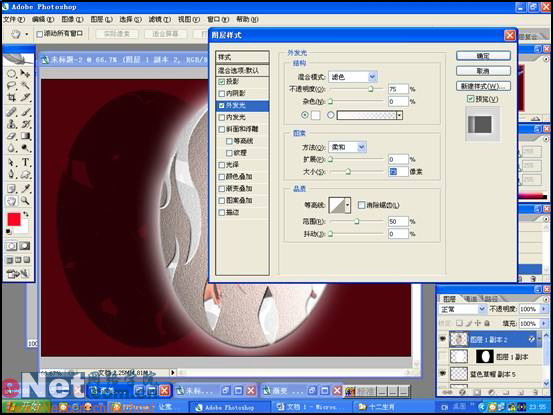
Task: Open the glow gradient picker dropdown arrow
Action: (x=399, y=115)
